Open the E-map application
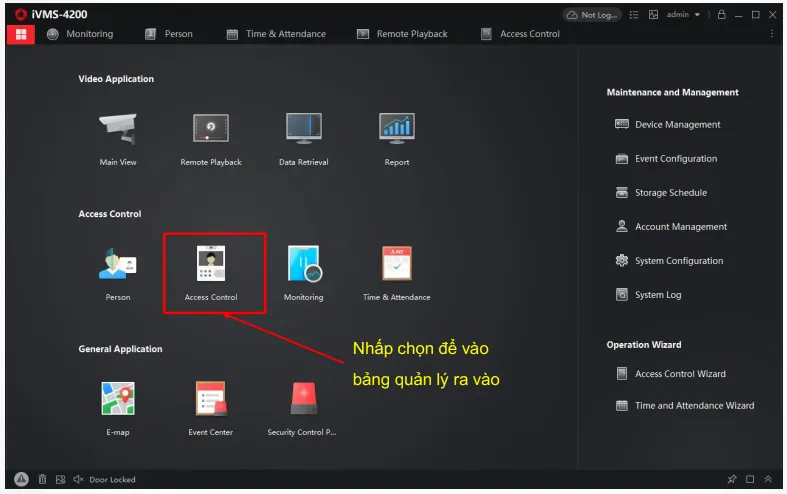The width and height of the screenshot is (787, 494). tap(117, 399)
